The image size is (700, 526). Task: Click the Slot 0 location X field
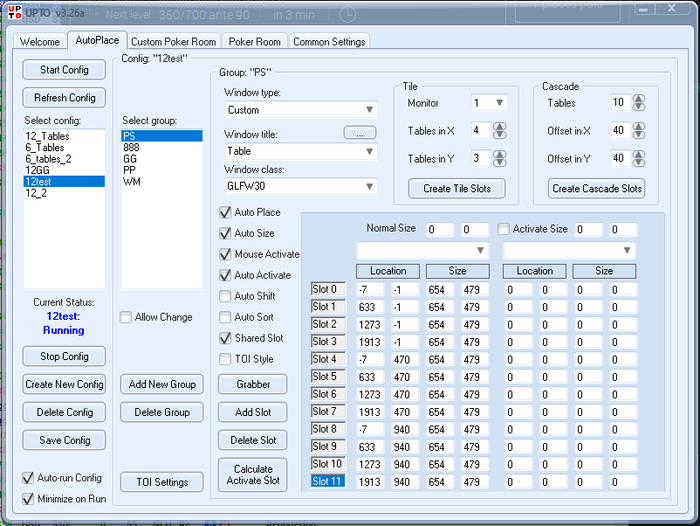[371, 290]
